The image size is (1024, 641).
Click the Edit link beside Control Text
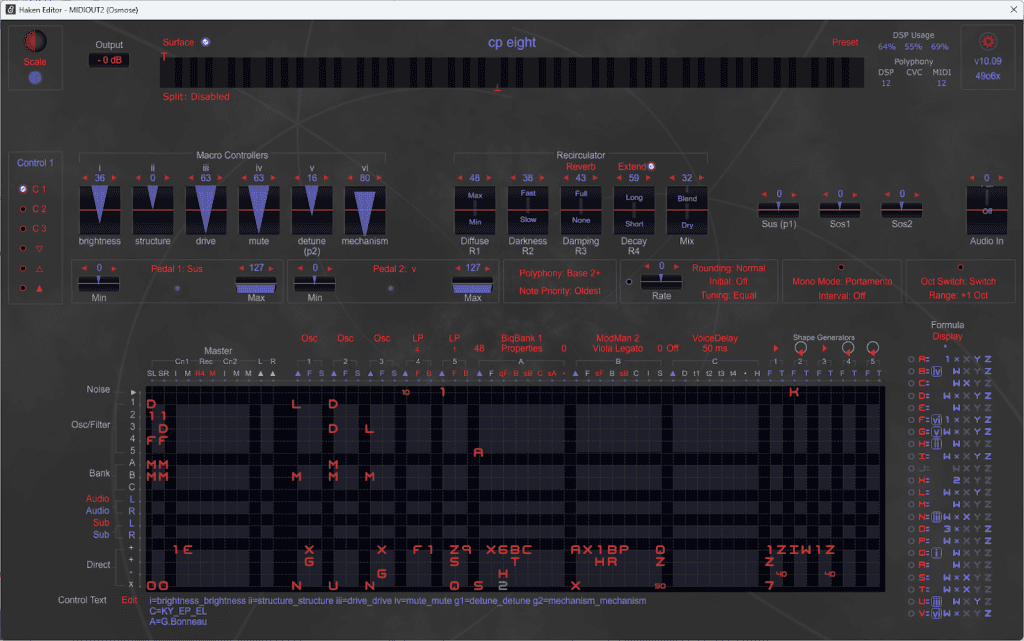point(128,601)
